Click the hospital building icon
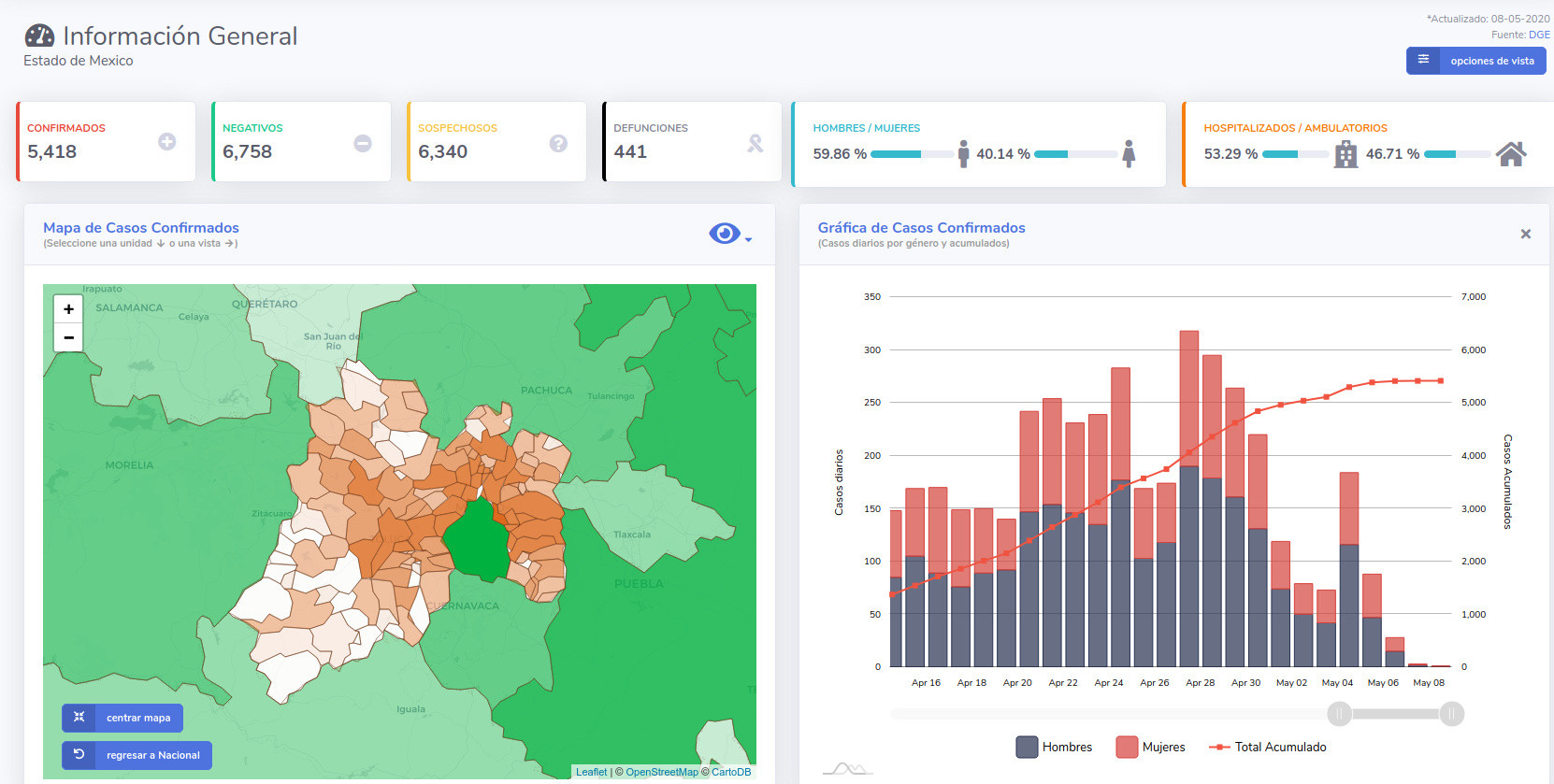Image resolution: width=1554 pixels, height=784 pixels. (x=1345, y=154)
